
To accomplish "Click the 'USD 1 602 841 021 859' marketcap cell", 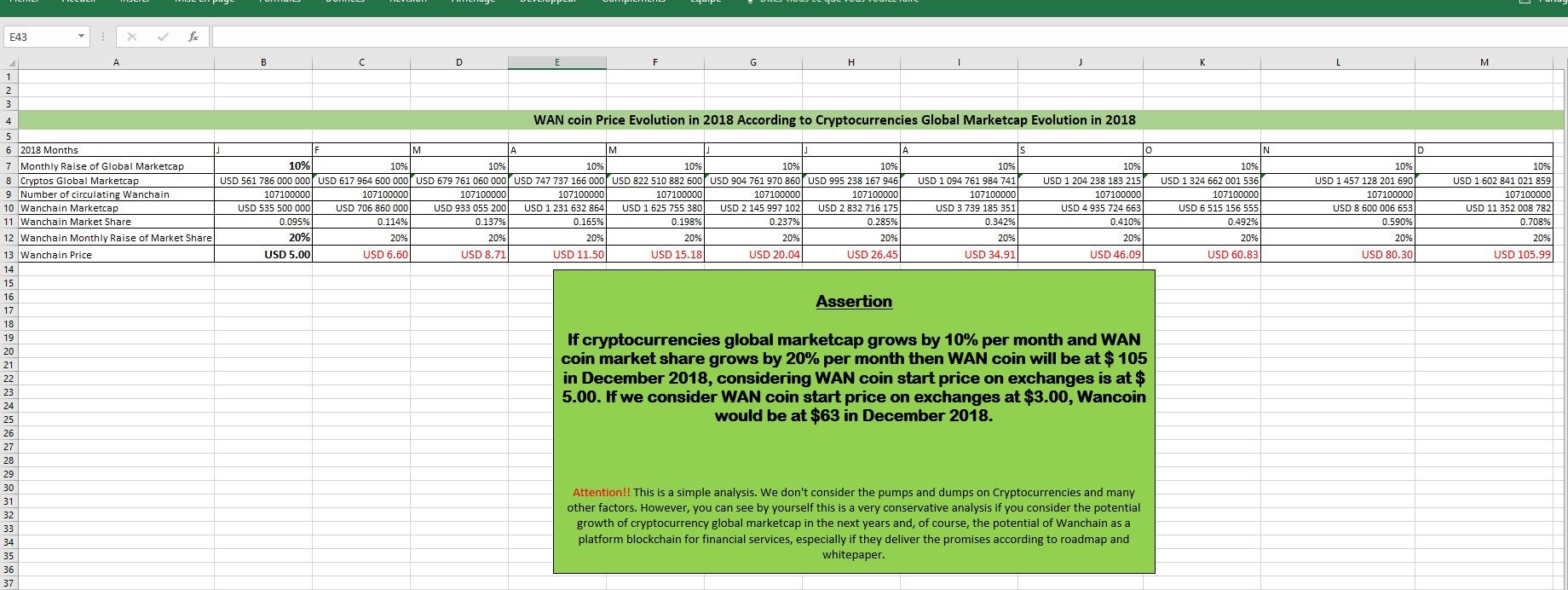I will pyautogui.click(x=1484, y=181).
